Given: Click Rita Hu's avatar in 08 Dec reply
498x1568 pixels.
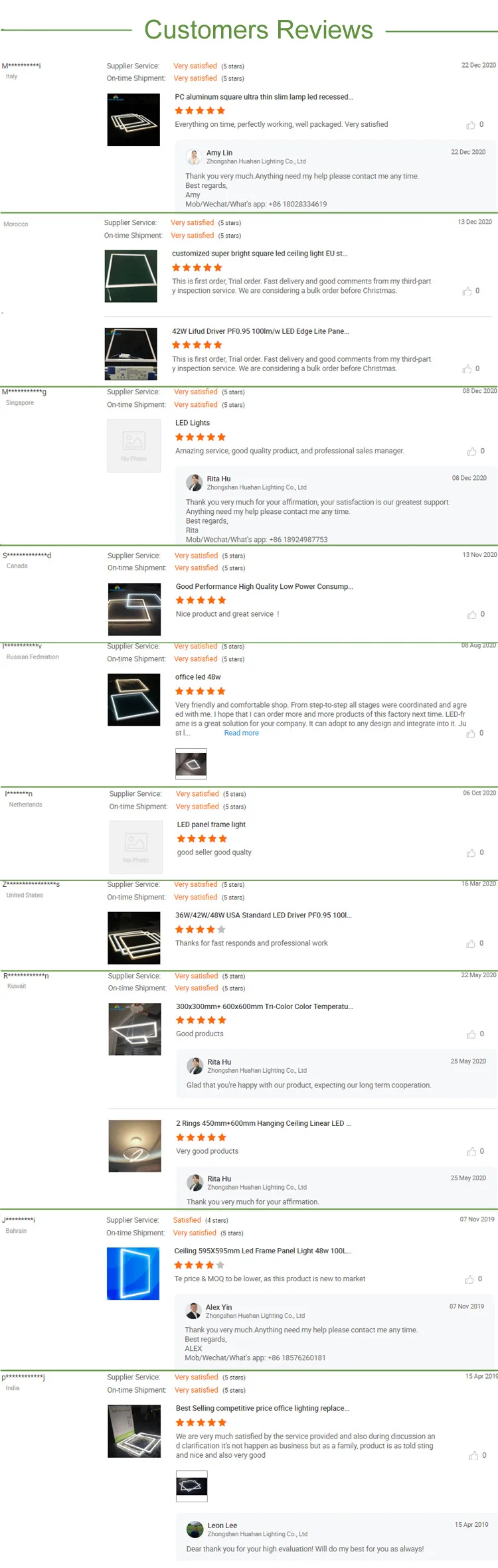Looking at the screenshot, I should [195, 482].
